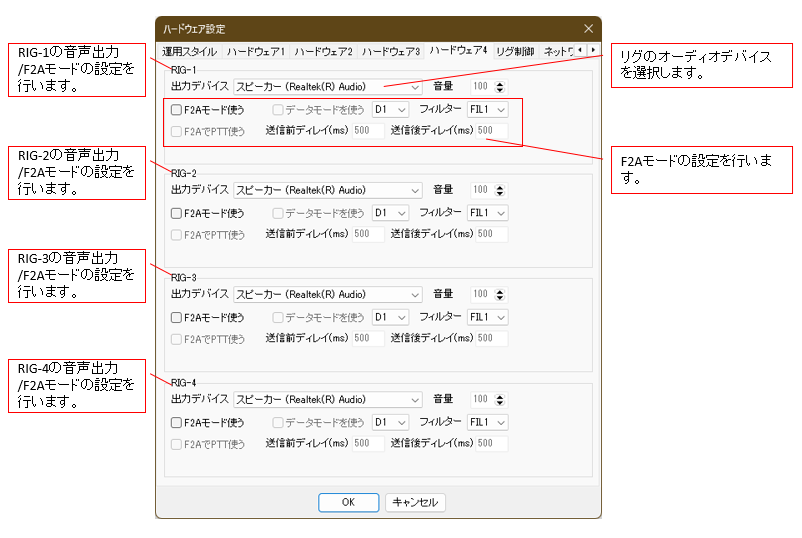
Task: Open the ハードウェア3 tab
Action: point(391,52)
